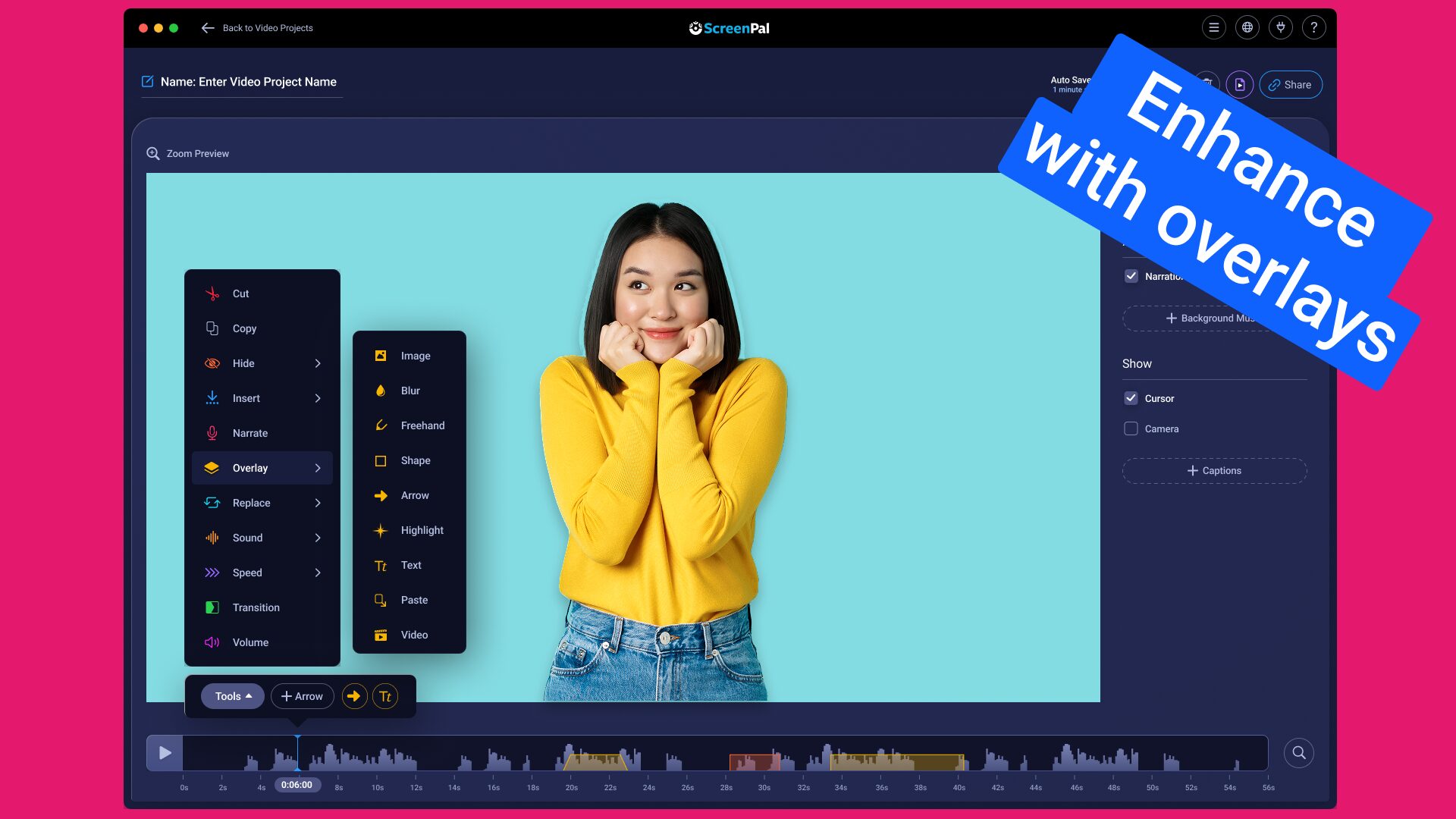This screenshot has height=819, width=1456.
Task: Toggle the Cursor visibility checkbox
Action: 1131,398
